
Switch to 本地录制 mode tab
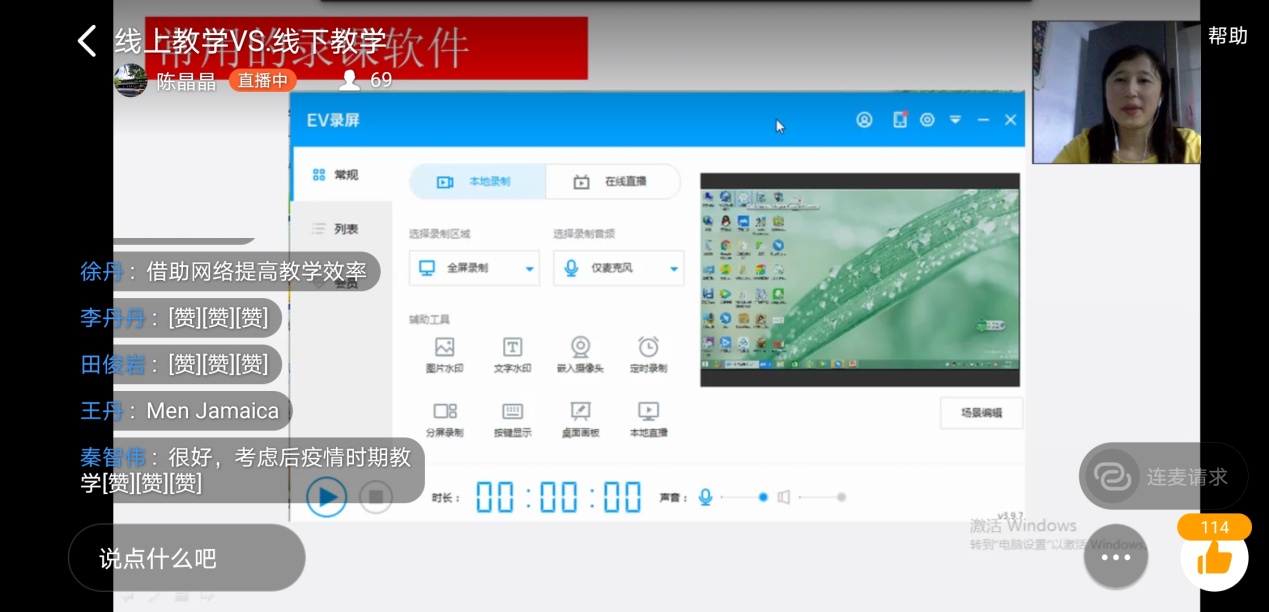pyautogui.click(x=477, y=182)
